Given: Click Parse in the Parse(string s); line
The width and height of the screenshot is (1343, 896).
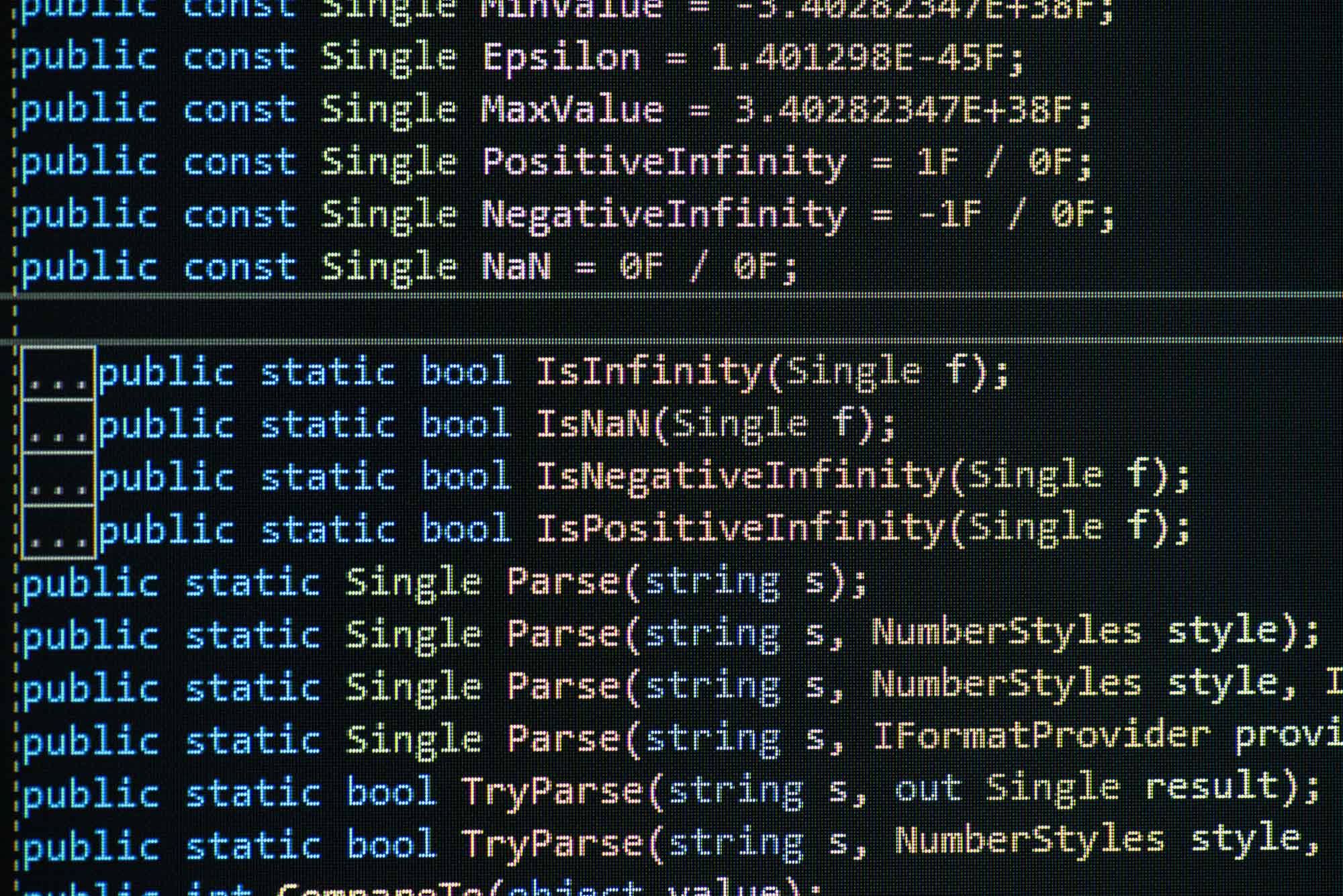Looking at the screenshot, I should (x=563, y=581).
